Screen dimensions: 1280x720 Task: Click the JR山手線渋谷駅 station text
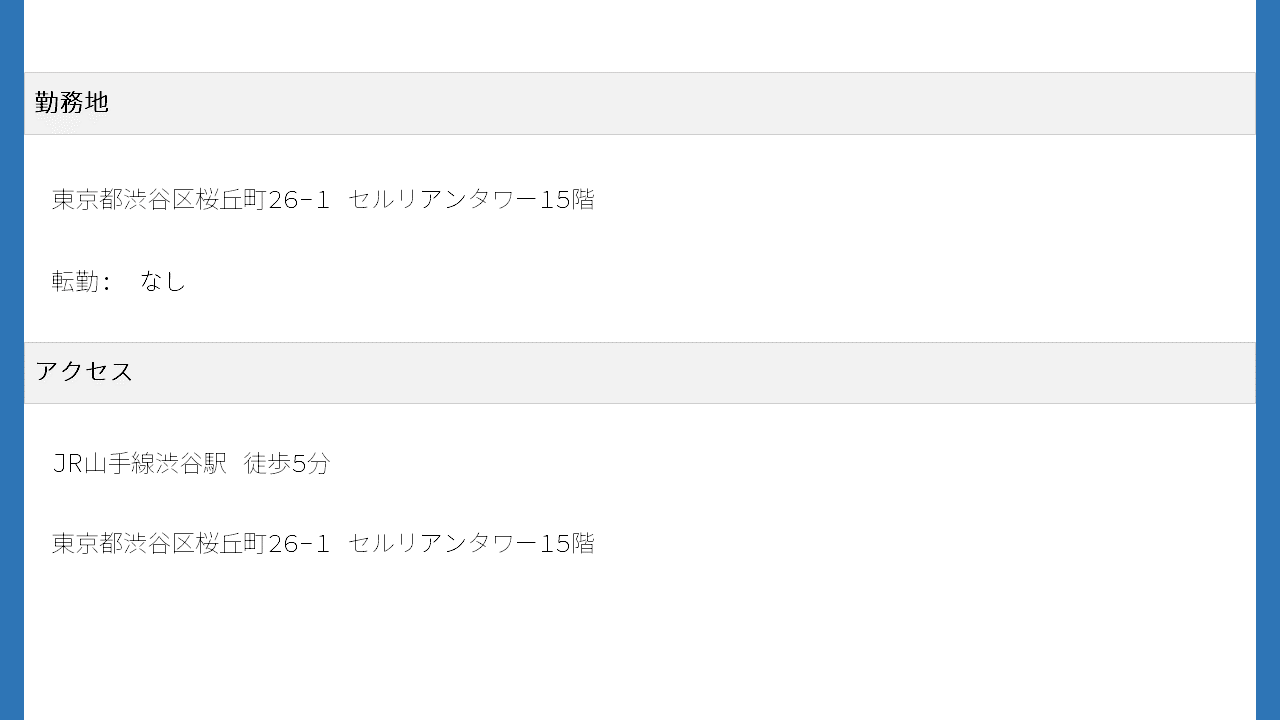[x=139, y=464]
